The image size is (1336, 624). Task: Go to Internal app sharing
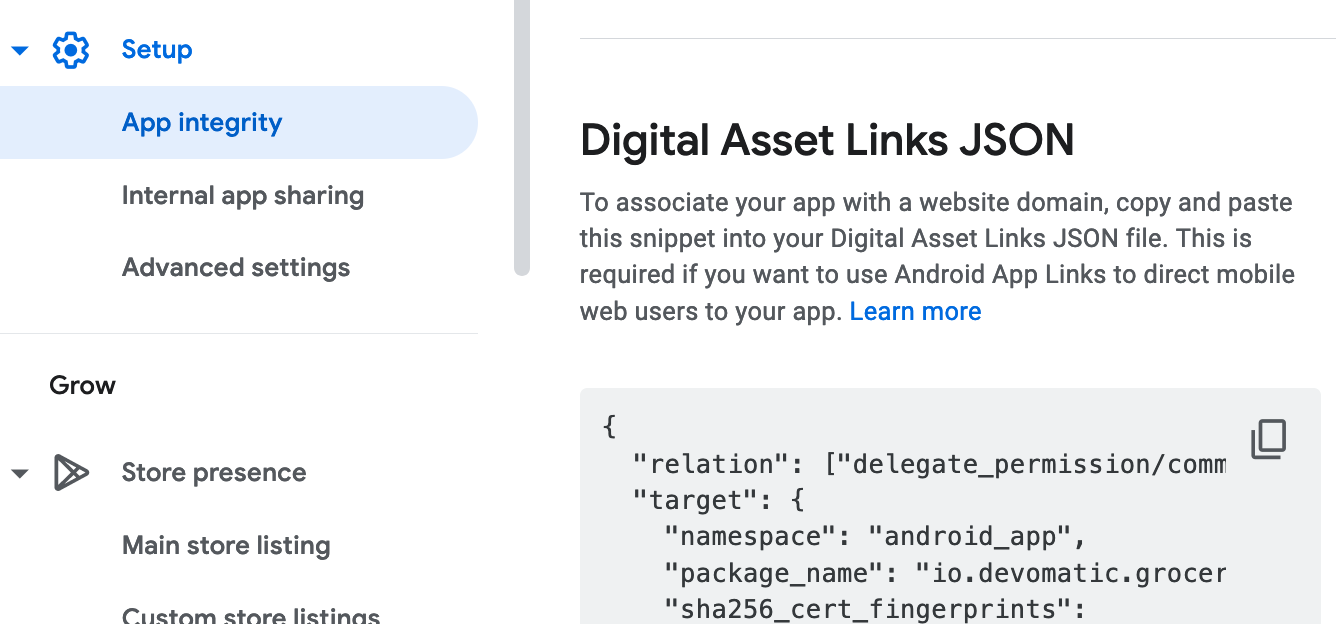click(x=242, y=196)
